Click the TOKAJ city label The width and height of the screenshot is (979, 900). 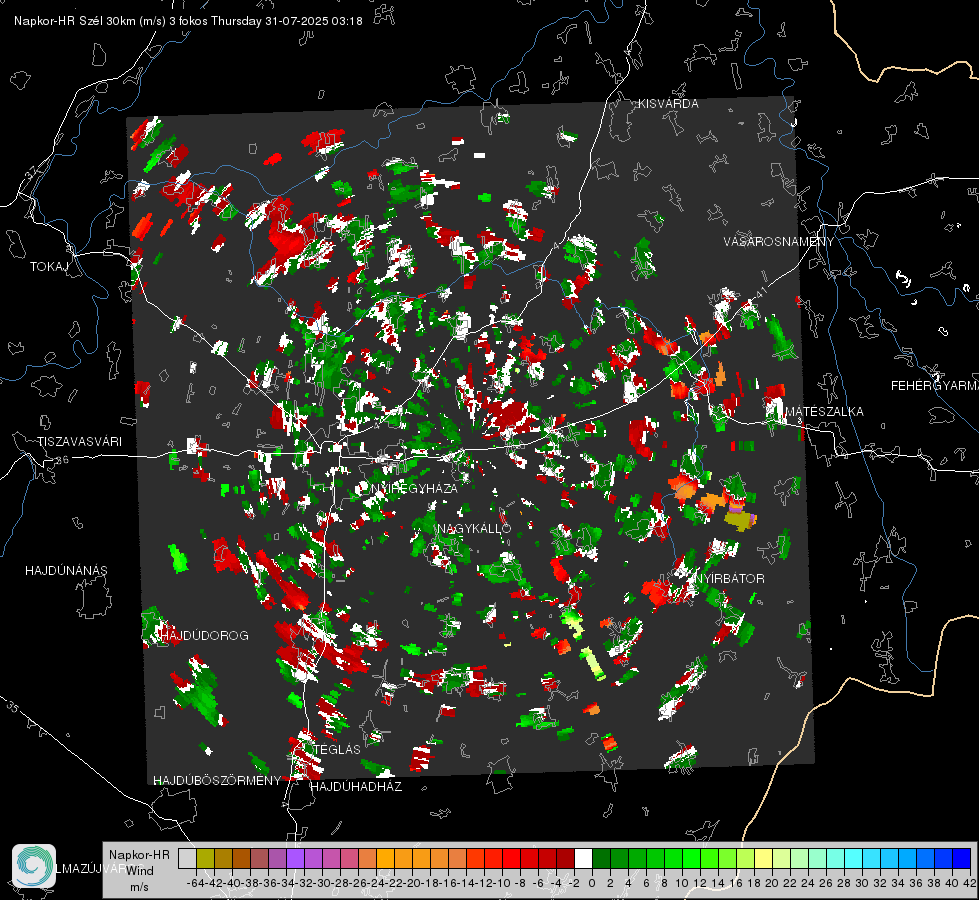coord(49,267)
